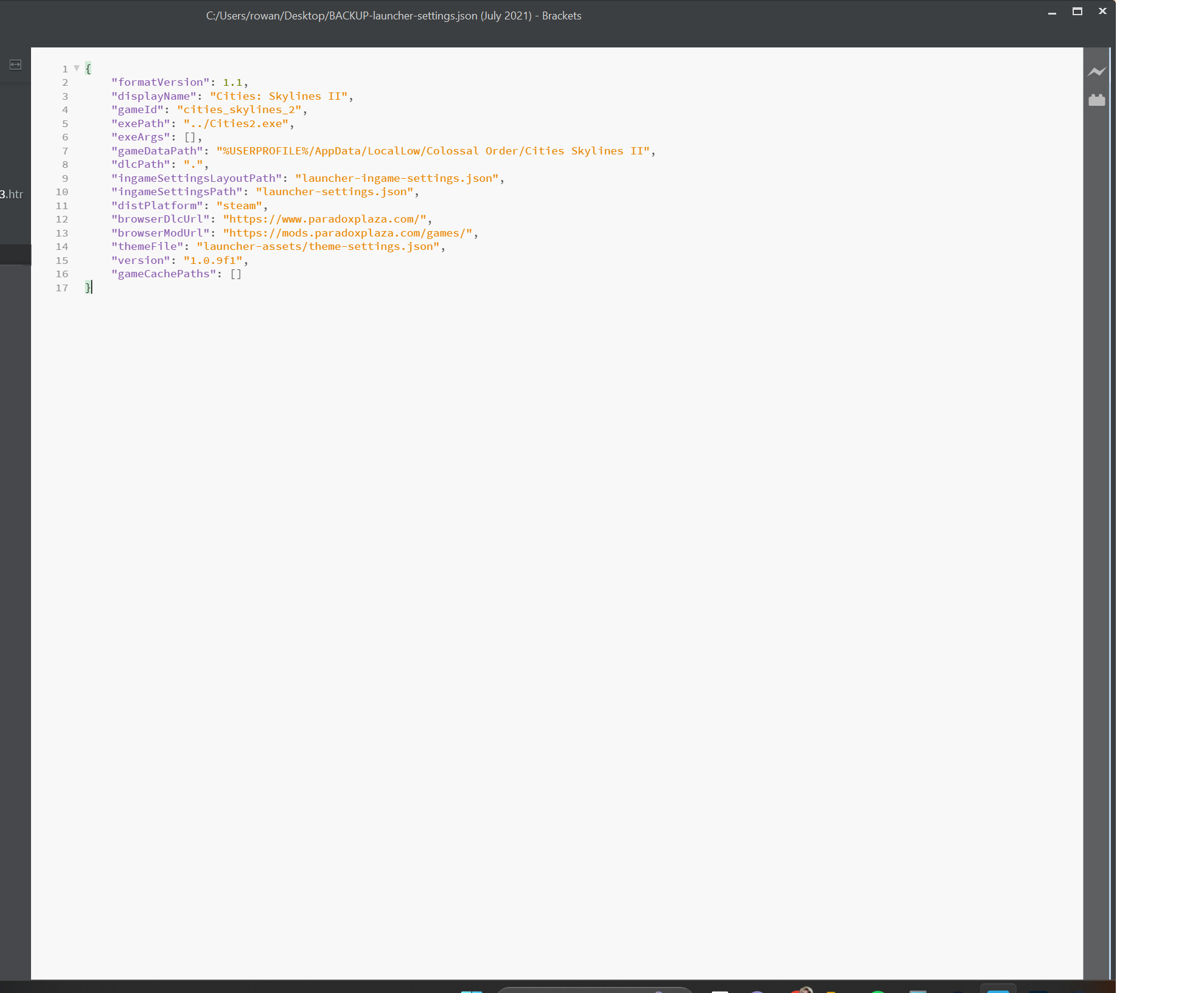Image resolution: width=1204 pixels, height=993 pixels.
Task: Collapse the code fold triangle at line 1
Action: [x=77, y=68]
